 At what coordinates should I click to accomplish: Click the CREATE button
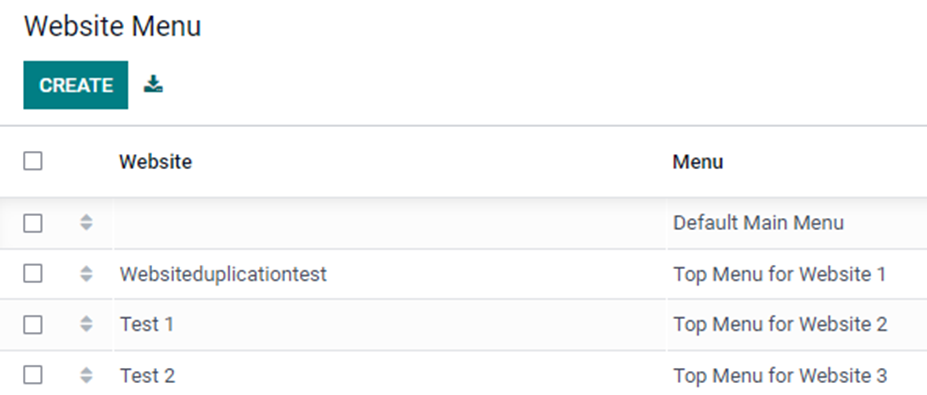tap(76, 85)
